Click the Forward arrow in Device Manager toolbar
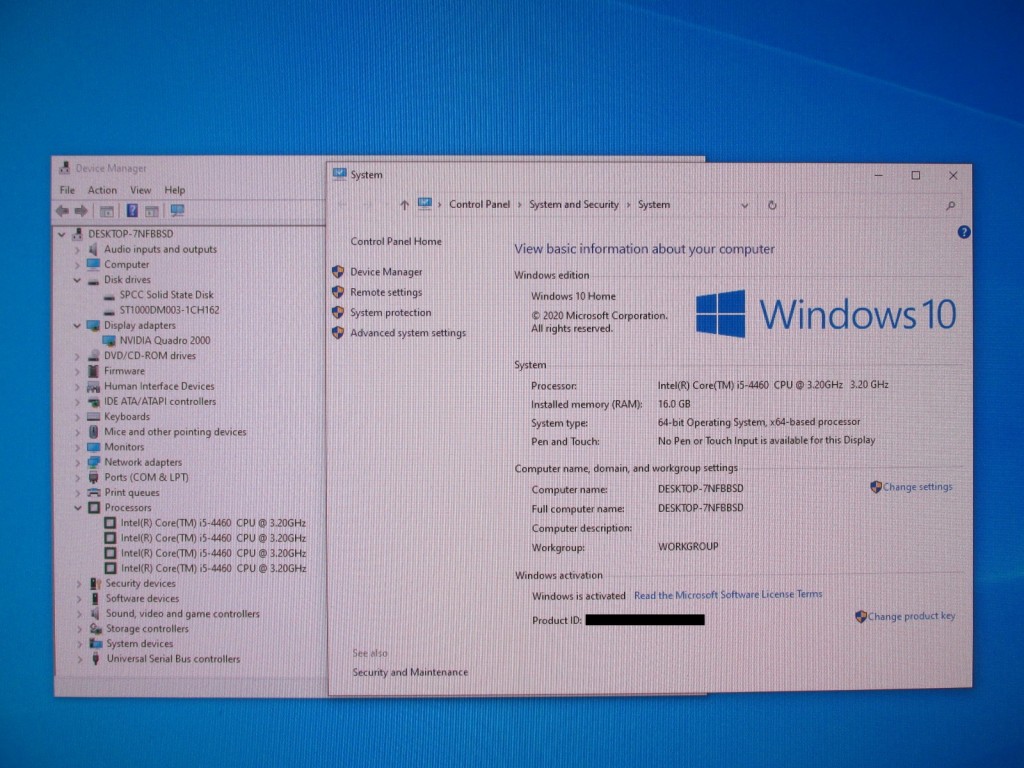The image size is (1024, 768). click(81, 211)
